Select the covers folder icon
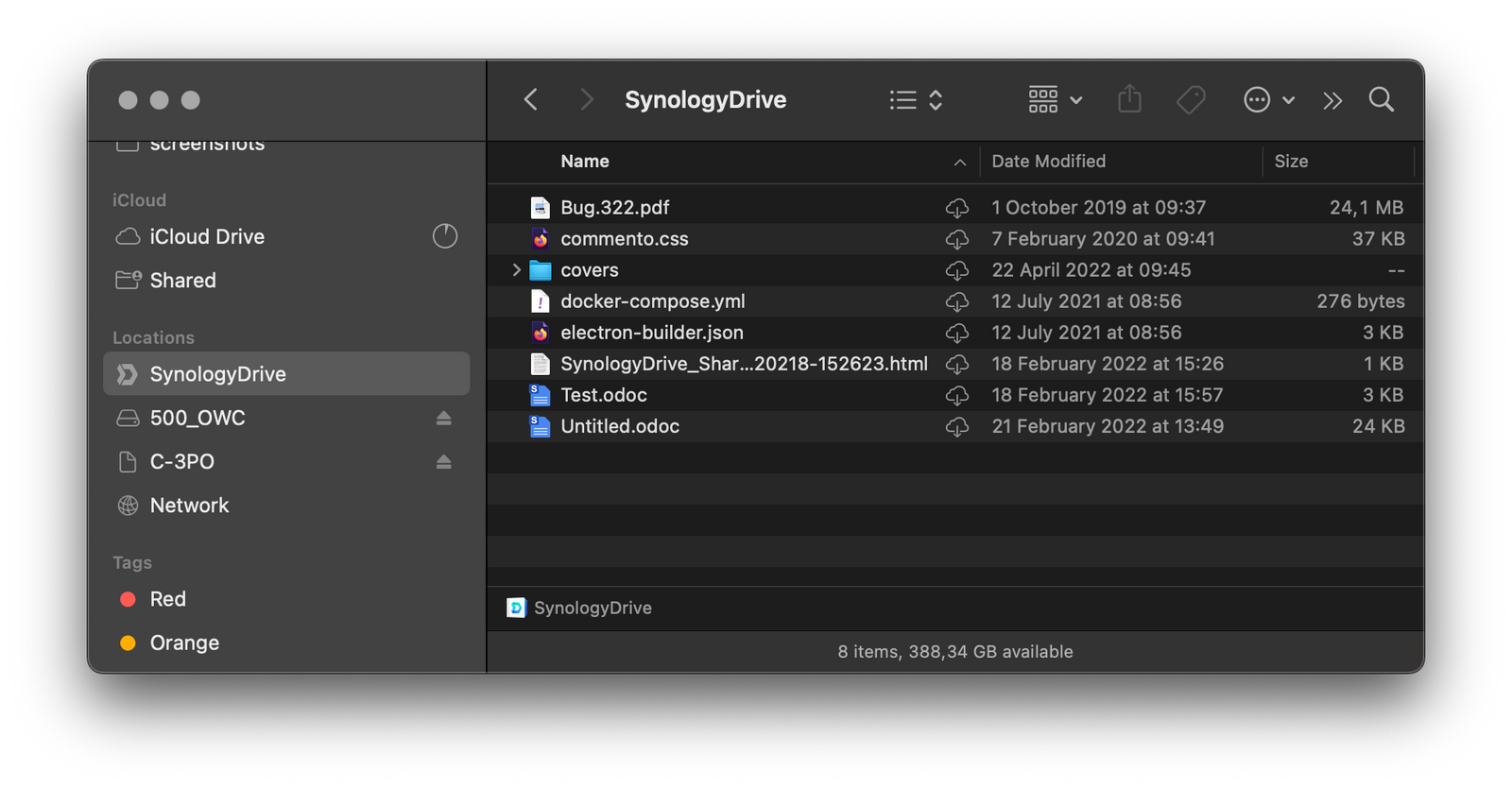 pyautogui.click(x=541, y=270)
